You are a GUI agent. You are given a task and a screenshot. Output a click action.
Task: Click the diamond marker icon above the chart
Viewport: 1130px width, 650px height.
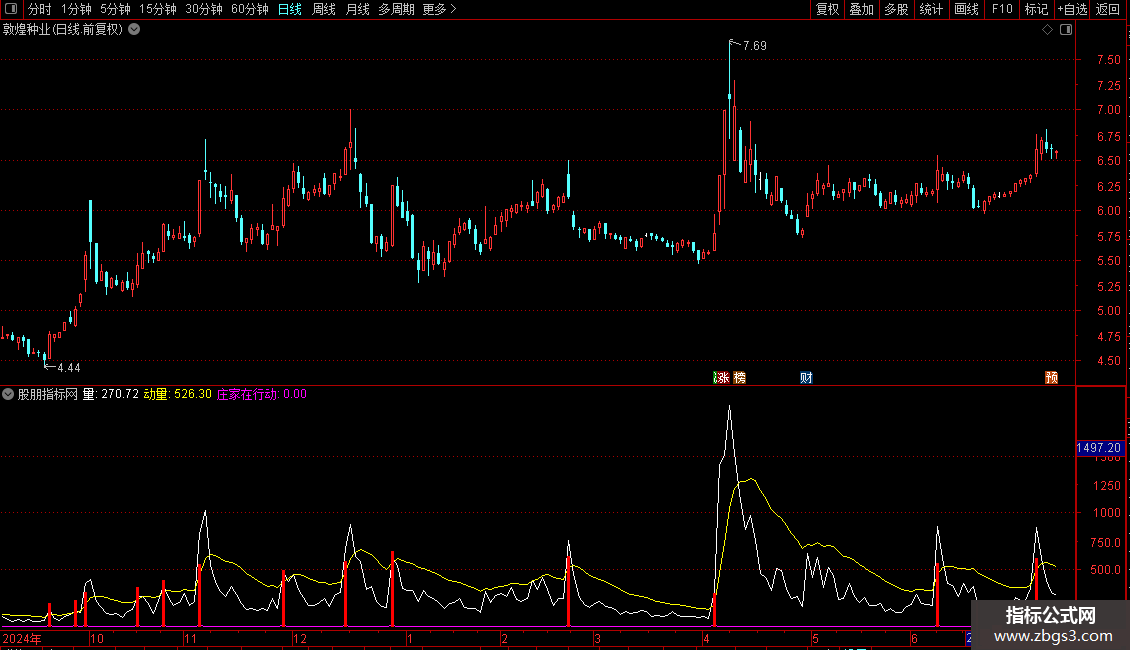pos(1048,30)
